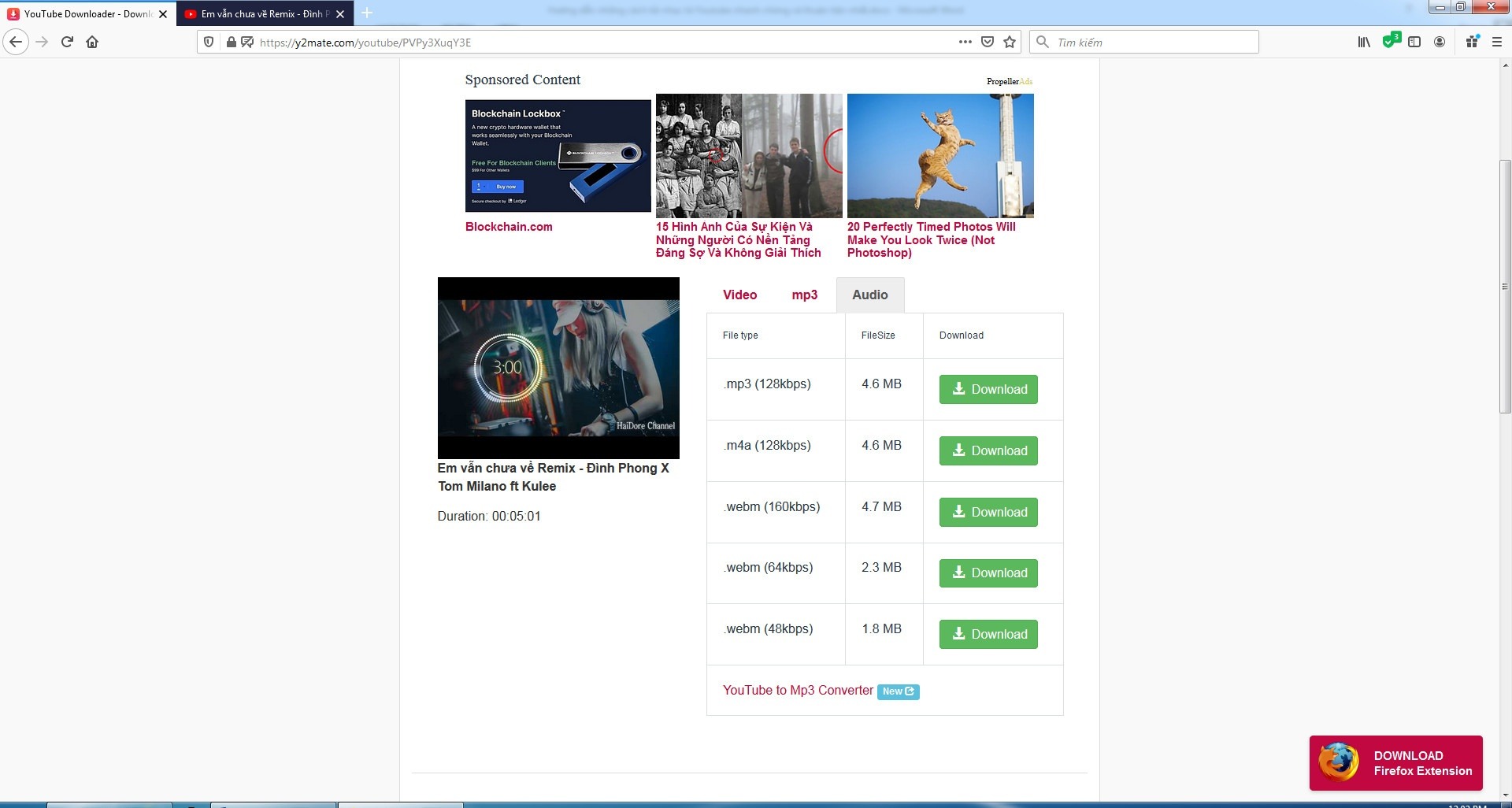Toggle the sidebar view icon

[x=1414, y=42]
